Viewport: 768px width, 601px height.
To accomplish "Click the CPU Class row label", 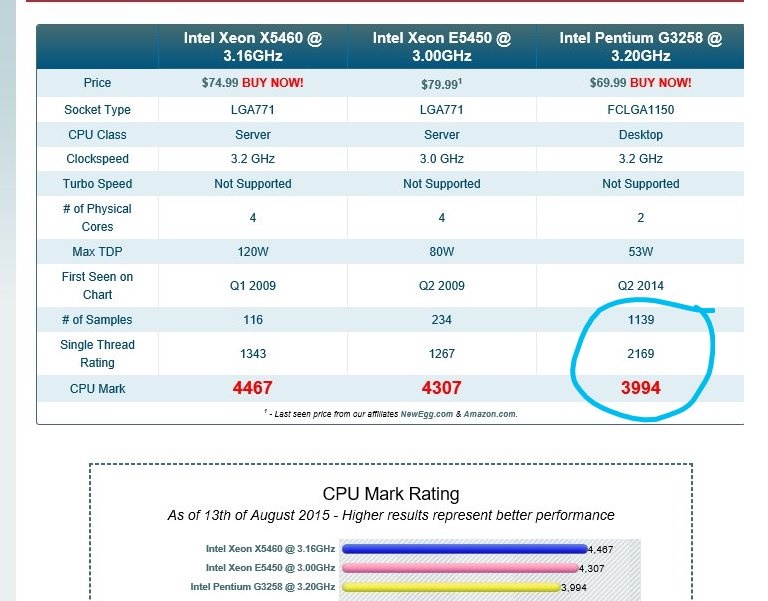I will [x=97, y=135].
